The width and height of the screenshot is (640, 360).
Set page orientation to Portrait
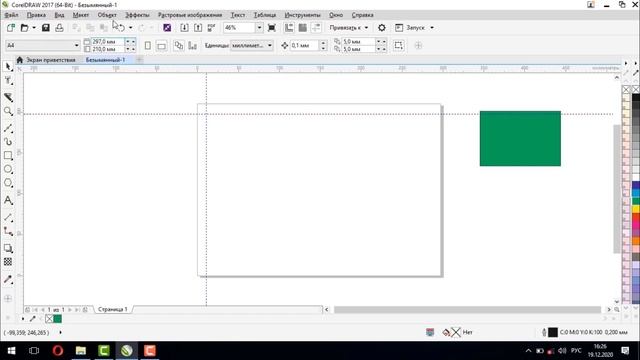tap(148, 45)
